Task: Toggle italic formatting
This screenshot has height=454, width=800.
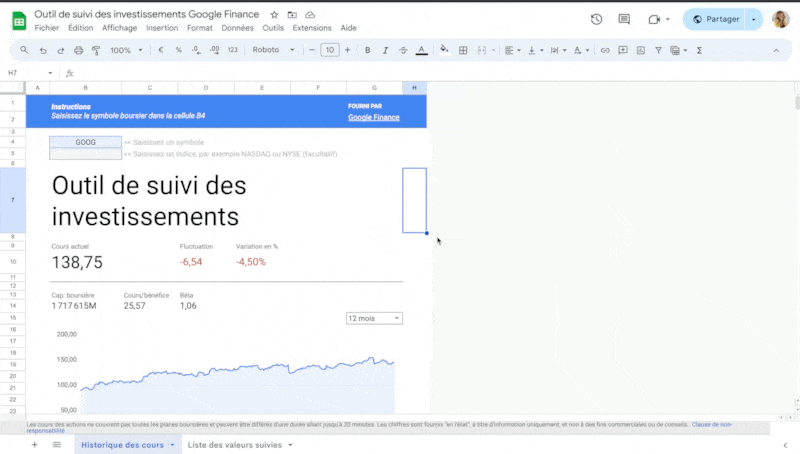Action: click(385, 50)
